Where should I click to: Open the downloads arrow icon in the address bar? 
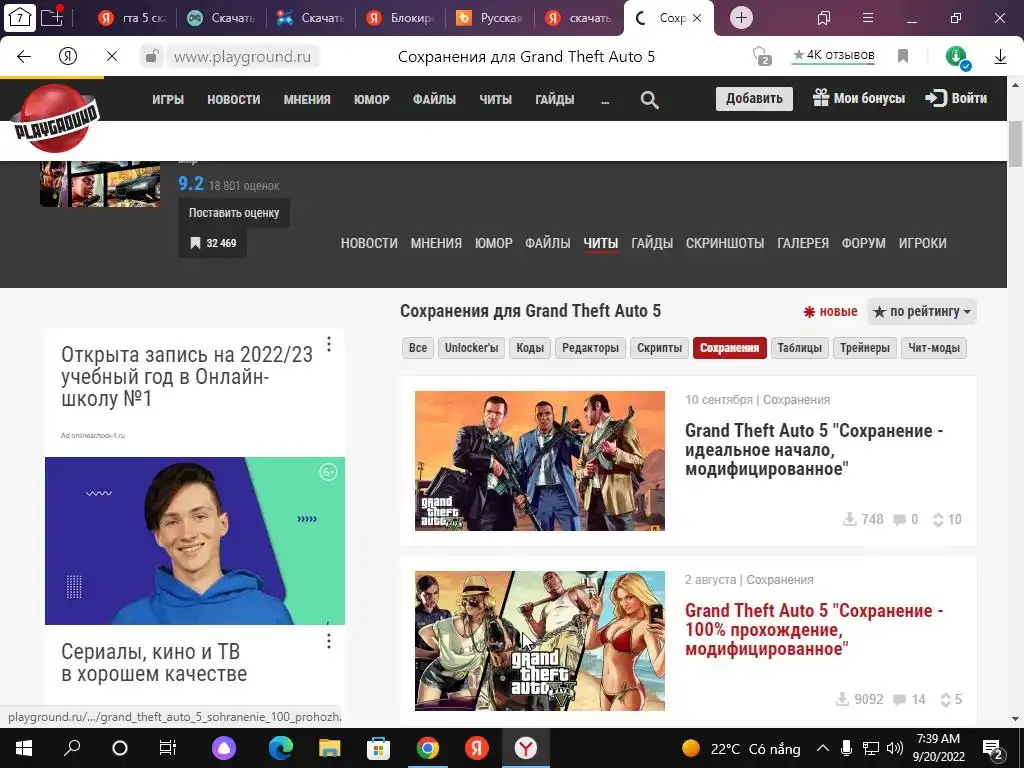point(1000,57)
